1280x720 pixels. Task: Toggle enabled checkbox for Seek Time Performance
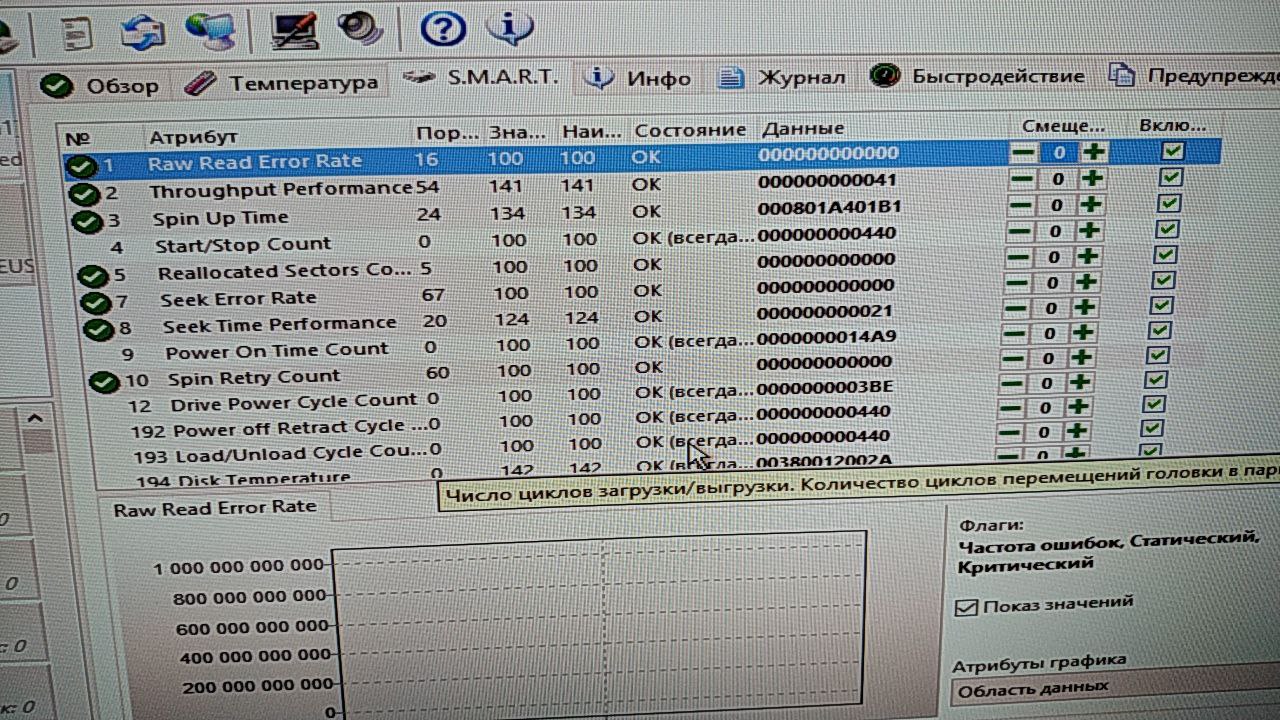point(1159,307)
